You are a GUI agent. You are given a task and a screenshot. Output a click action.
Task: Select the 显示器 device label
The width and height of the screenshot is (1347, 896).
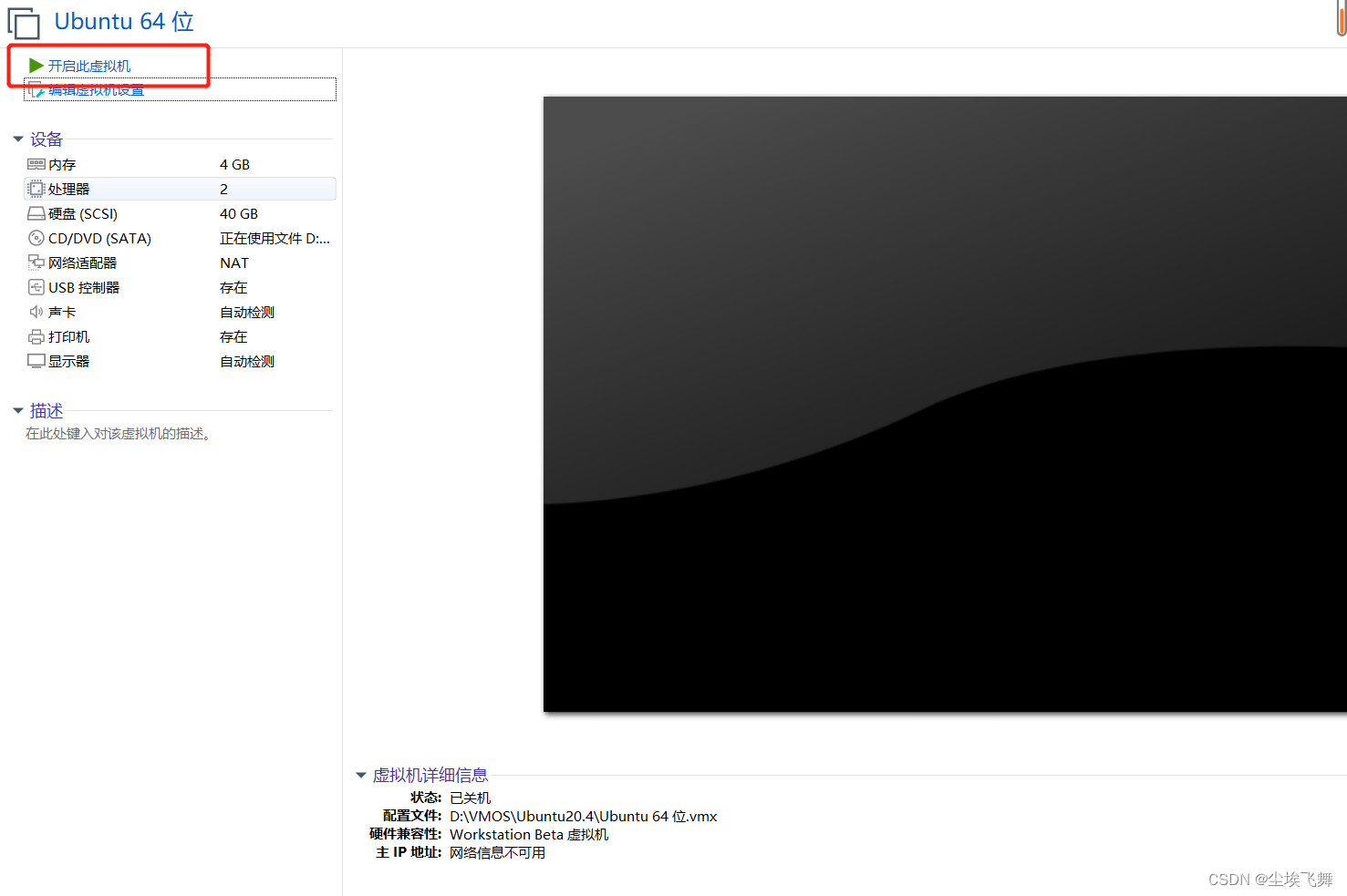pos(69,361)
